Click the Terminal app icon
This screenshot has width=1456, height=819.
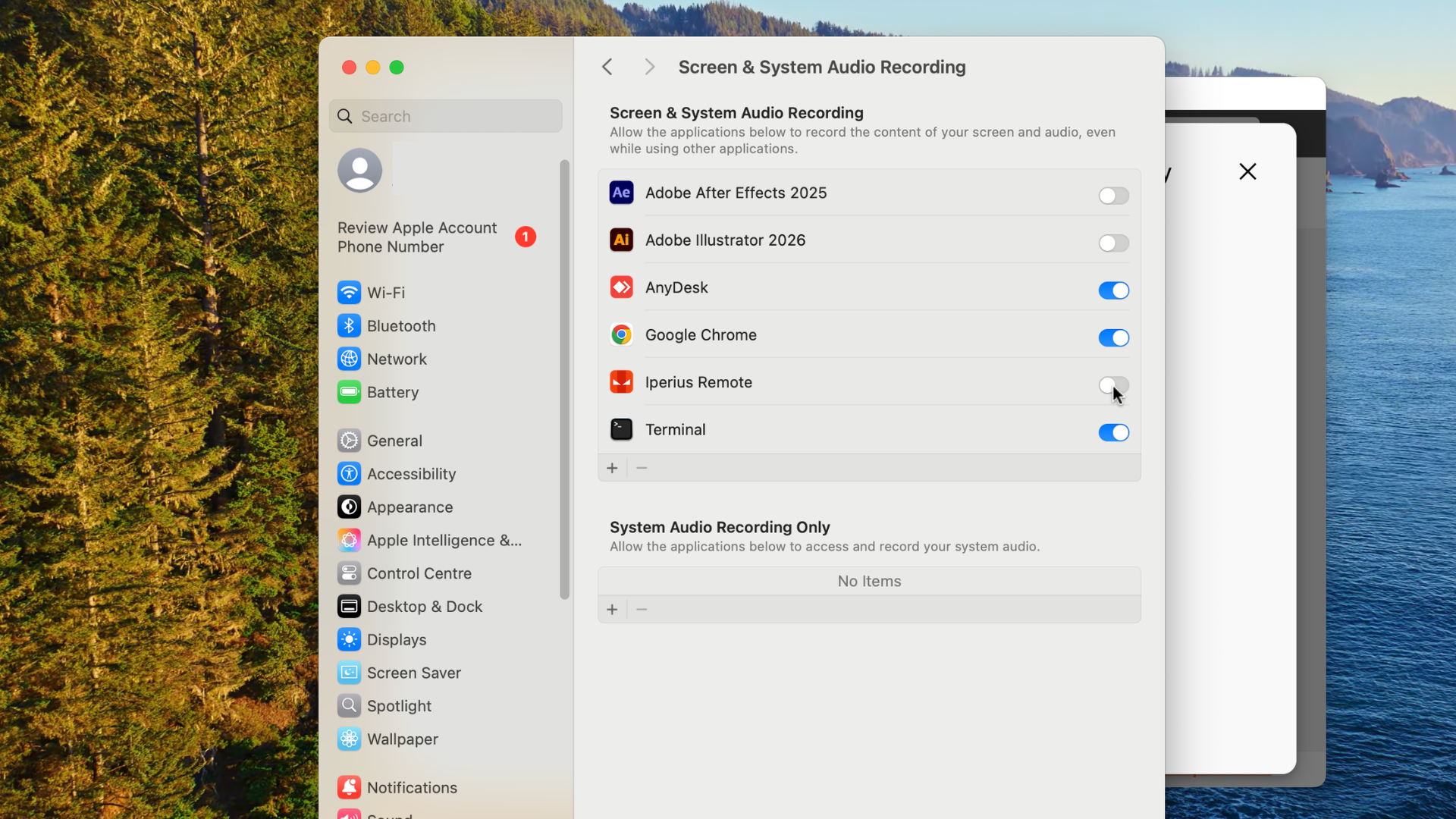tap(621, 429)
